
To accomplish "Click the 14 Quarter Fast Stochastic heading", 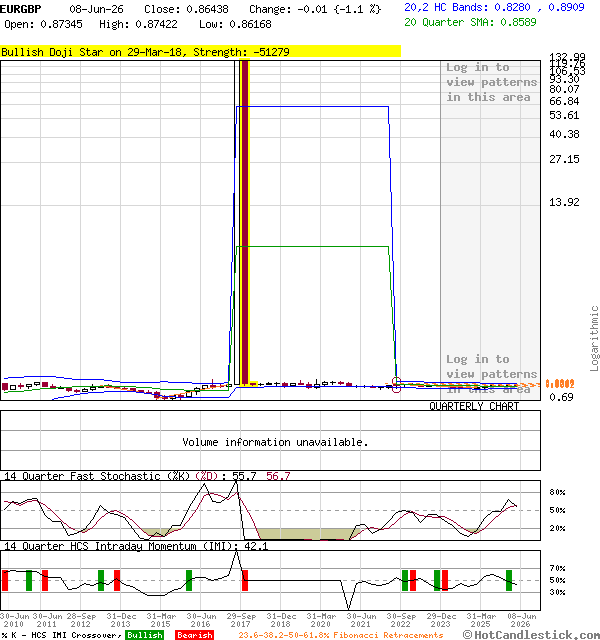I will click(x=97, y=476).
